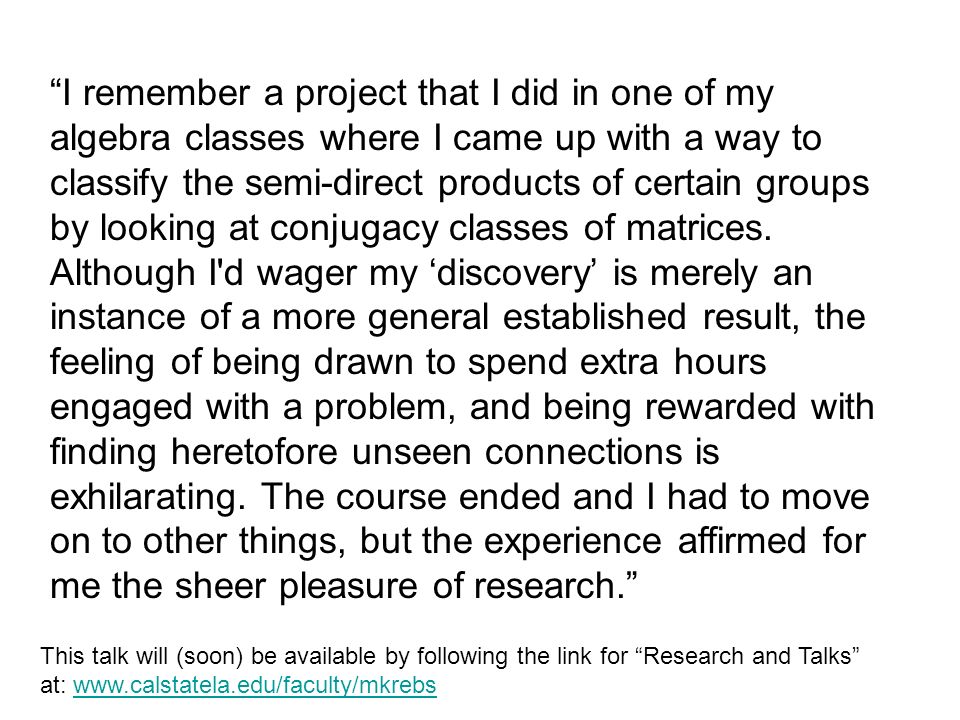Click the phrase 'algebra classes' in the quote

pos(177,140)
